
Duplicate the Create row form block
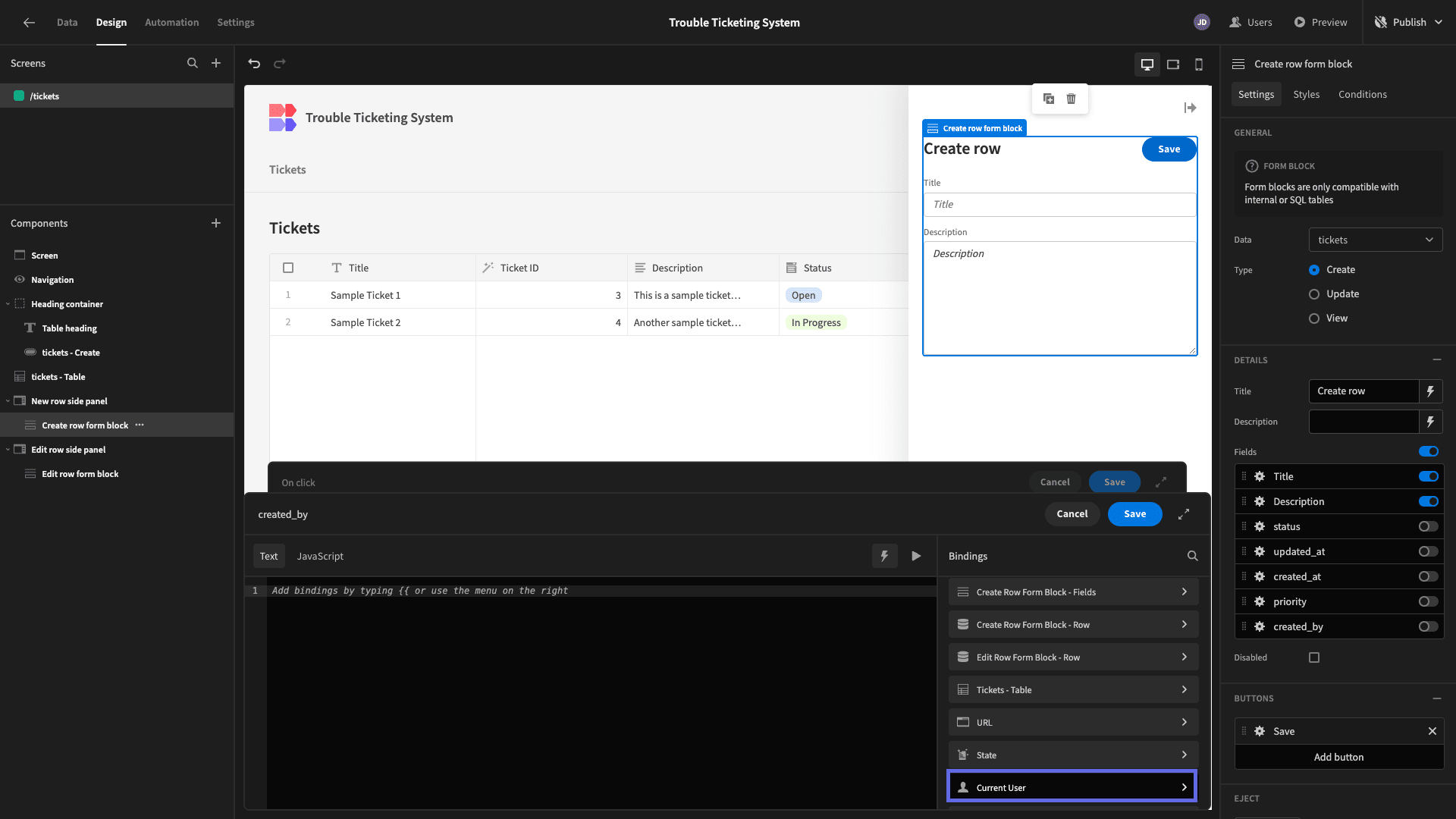(1049, 99)
